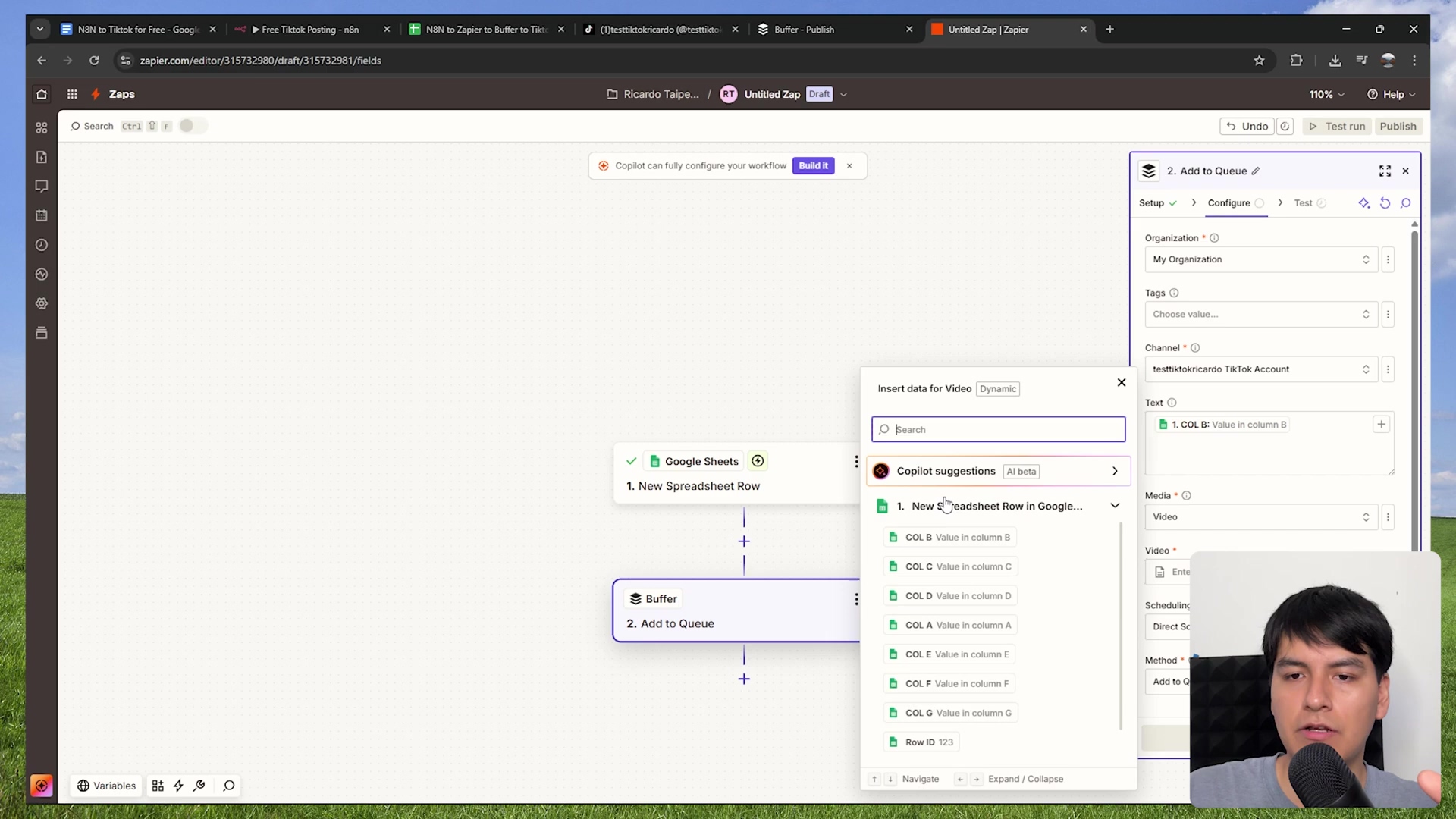Click the auto-arrange grid icon in bottom toolbar
This screenshot has height=819, width=1456.
click(158, 786)
